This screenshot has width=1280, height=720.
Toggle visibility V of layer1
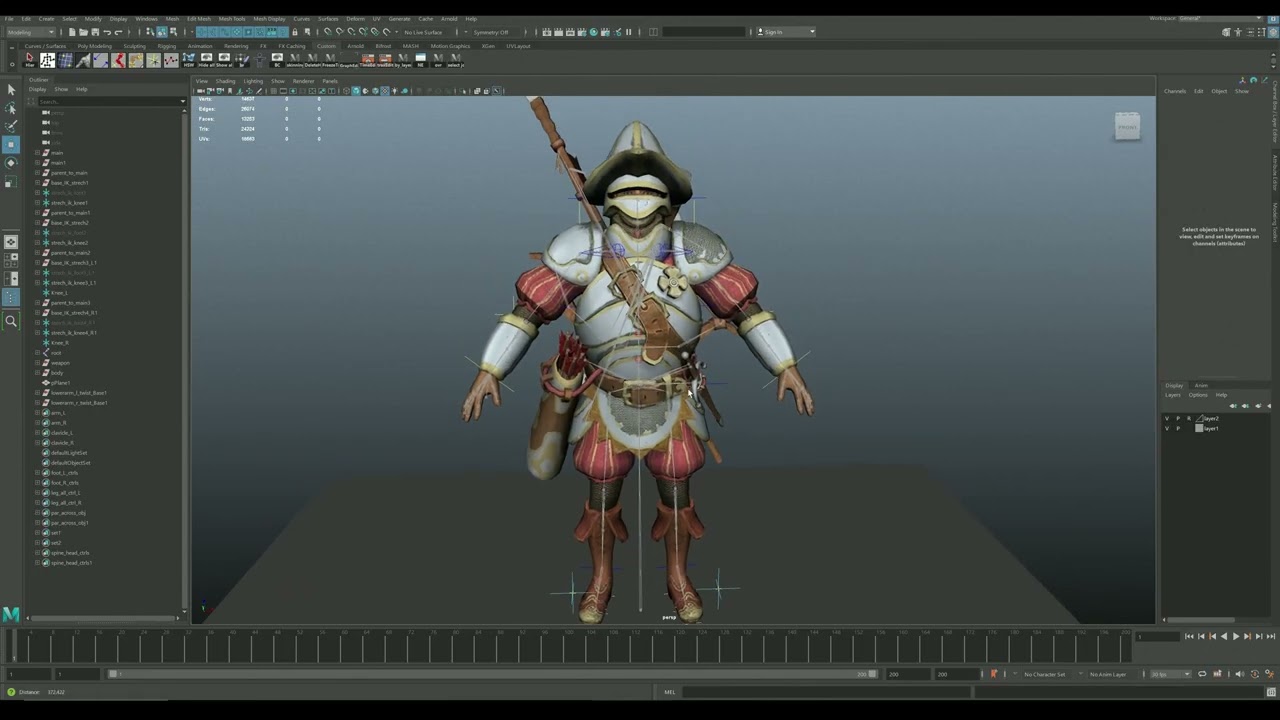coord(1167,428)
